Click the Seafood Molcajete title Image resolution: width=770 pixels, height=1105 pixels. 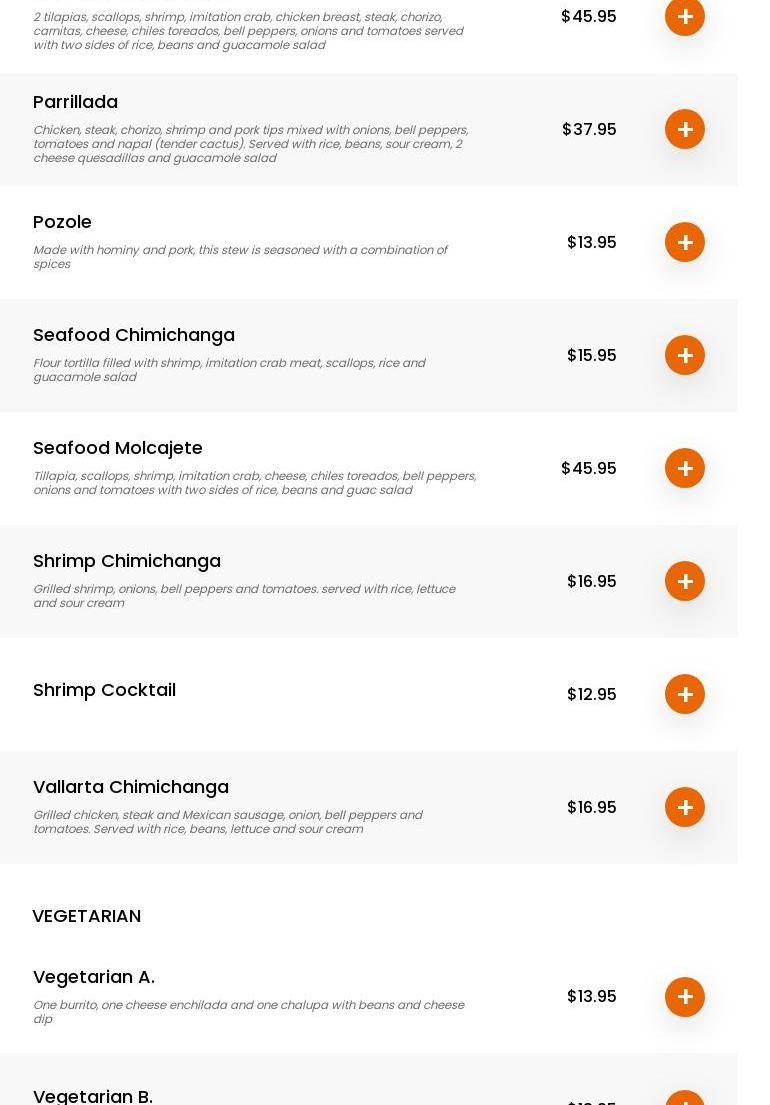pos(118,448)
